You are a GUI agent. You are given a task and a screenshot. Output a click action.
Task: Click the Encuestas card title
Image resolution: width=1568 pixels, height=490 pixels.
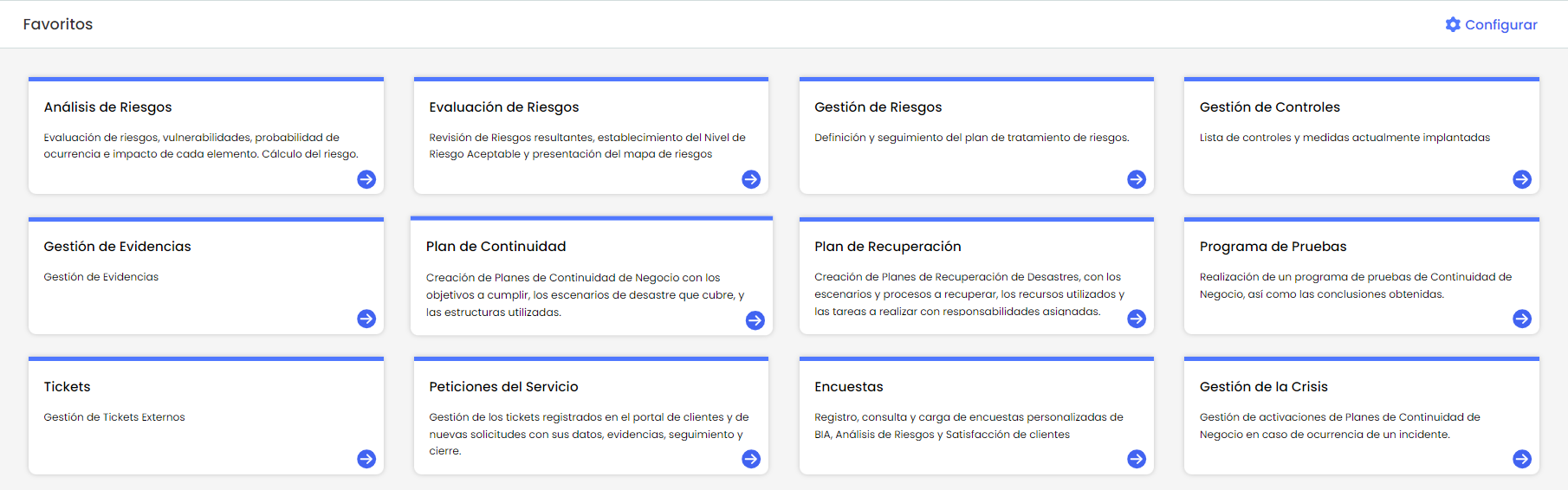click(x=849, y=387)
